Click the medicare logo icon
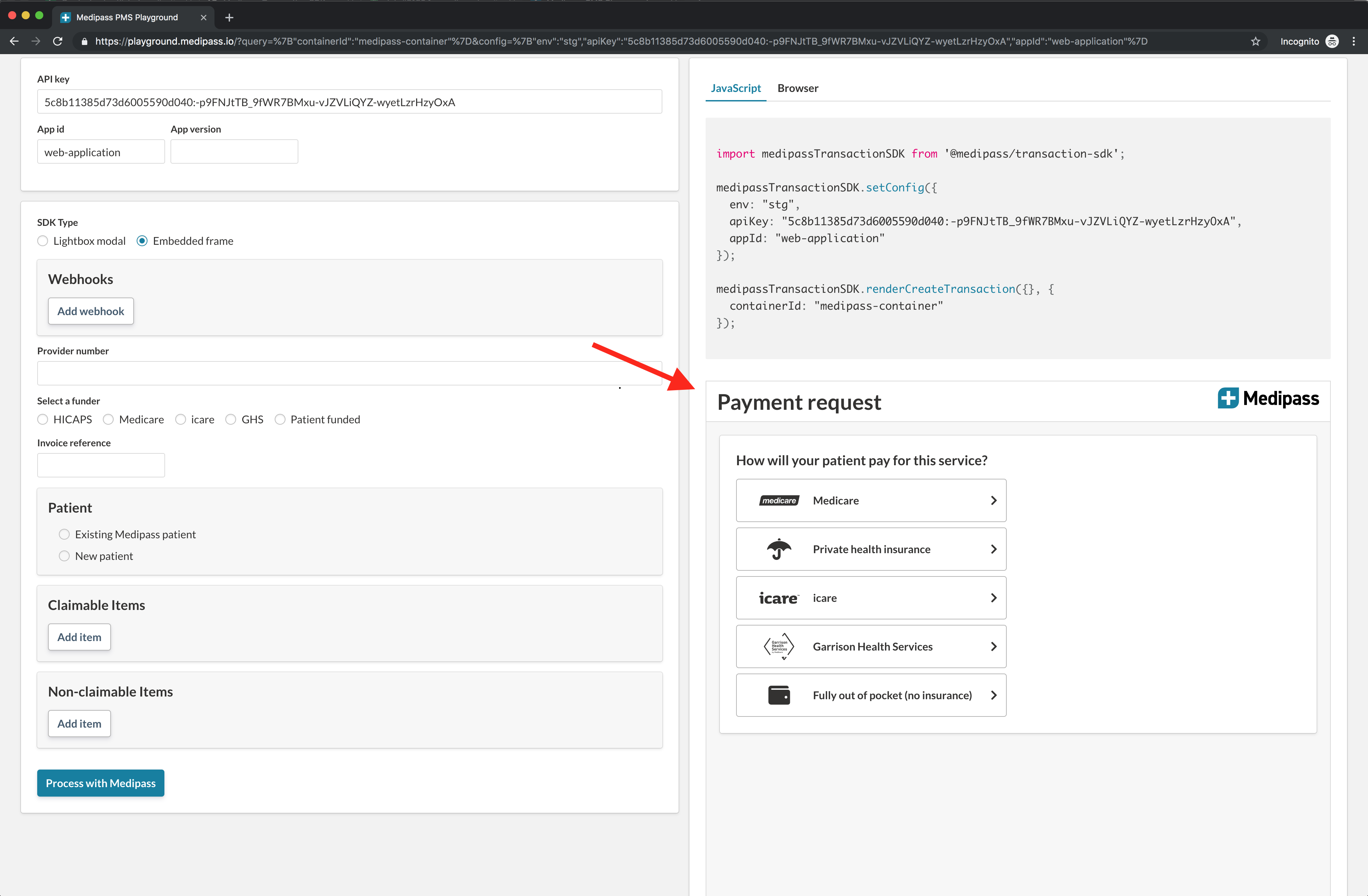1368x896 pixels. coord(779,500)
